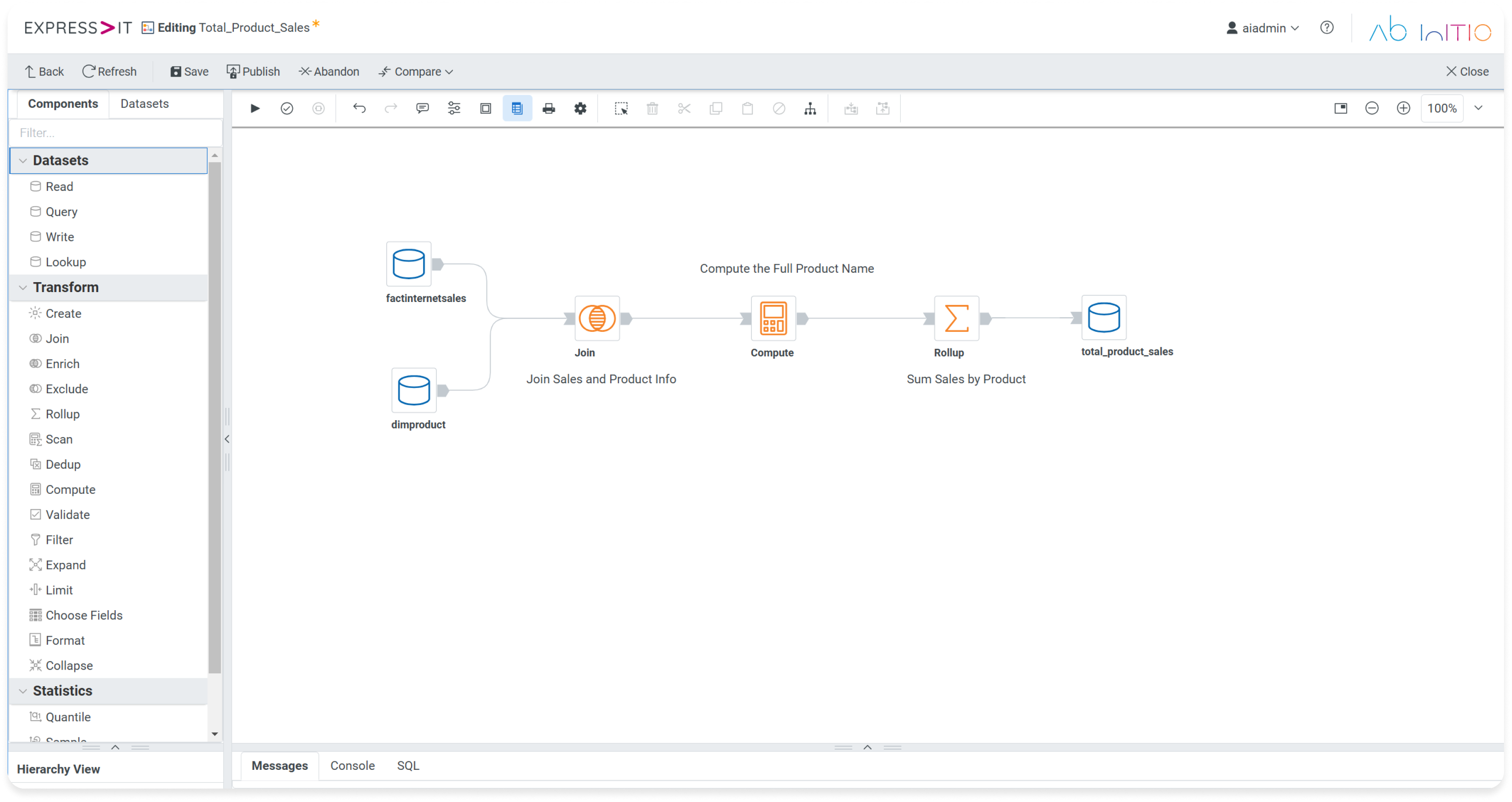Select the total_product_sales output node
This screenshot has height=802, width=1512.
click(1103, 317)
